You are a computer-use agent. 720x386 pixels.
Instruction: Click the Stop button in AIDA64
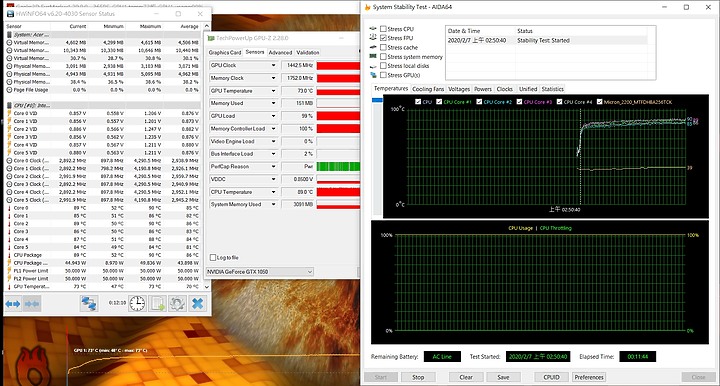coord(418,377)
